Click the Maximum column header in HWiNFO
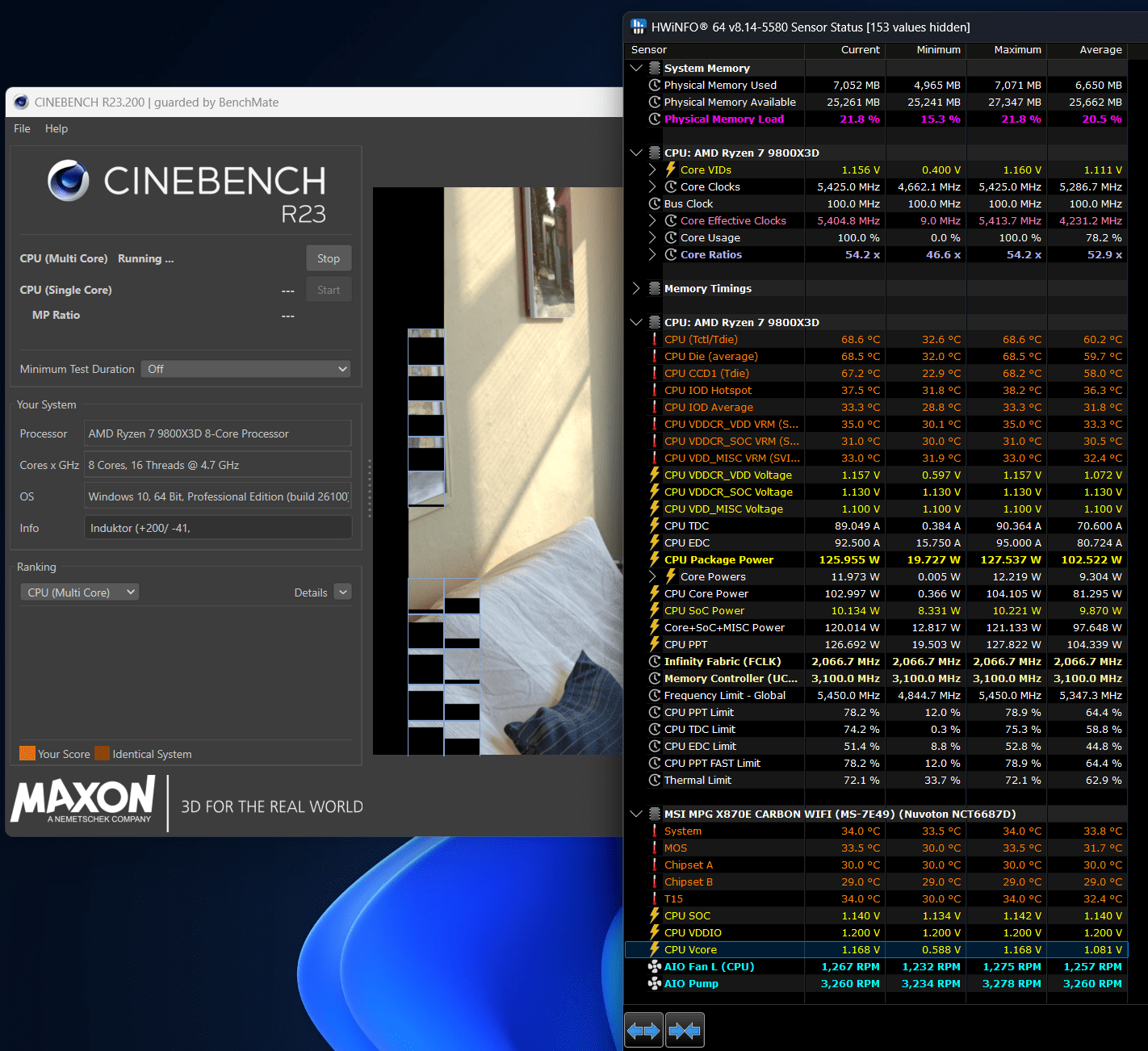This screenshot has height=1051, width=1148. click(1007, 49)
